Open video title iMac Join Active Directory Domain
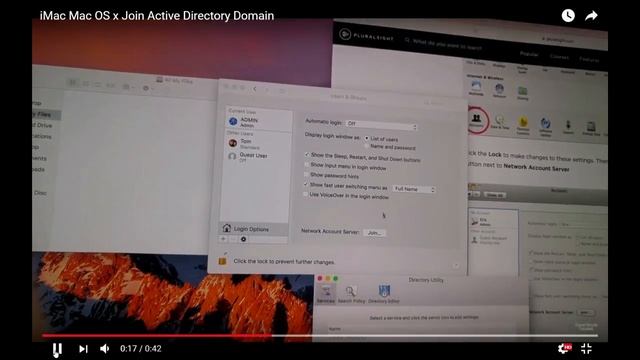 pyautogui.click(x=157, y=16)
